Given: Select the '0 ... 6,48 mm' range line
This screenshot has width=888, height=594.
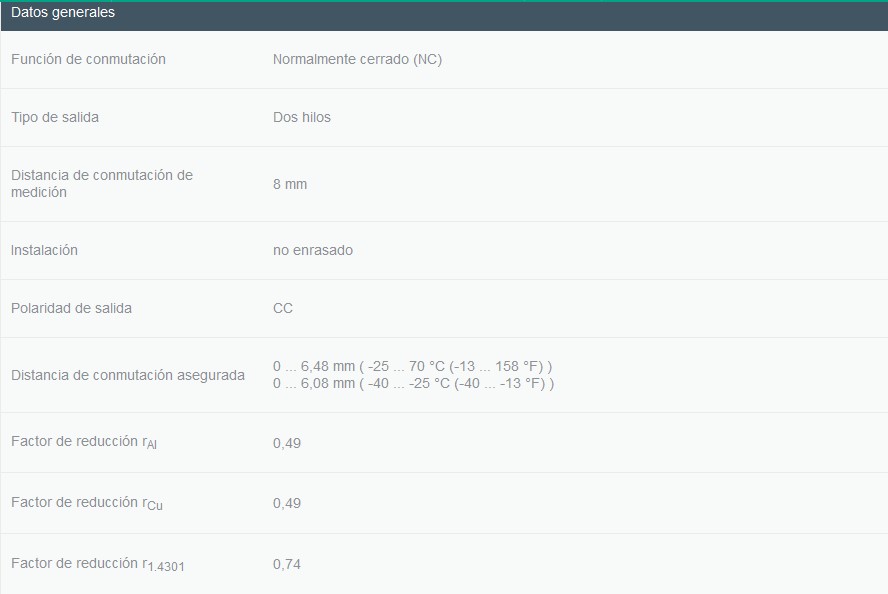Looking at the screenshot, I should coord(412,366).
